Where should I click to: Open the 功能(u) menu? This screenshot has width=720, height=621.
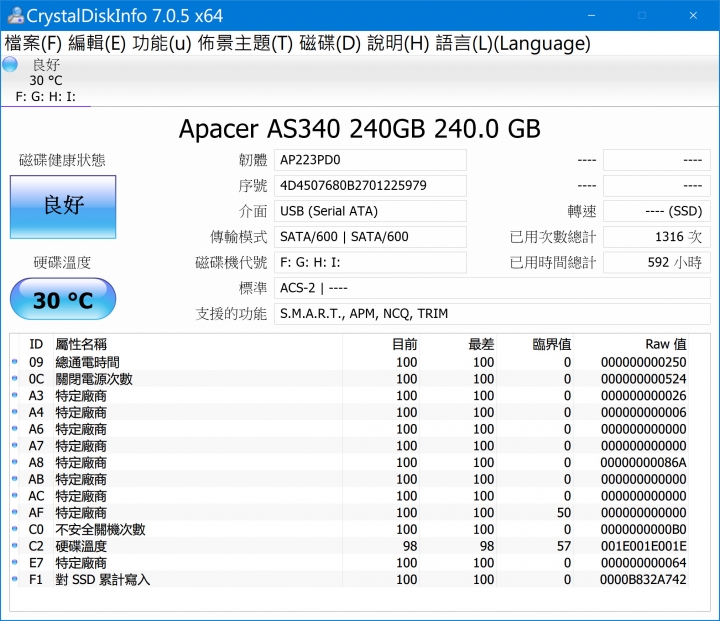pyautogui.click(x=162, y=44)
